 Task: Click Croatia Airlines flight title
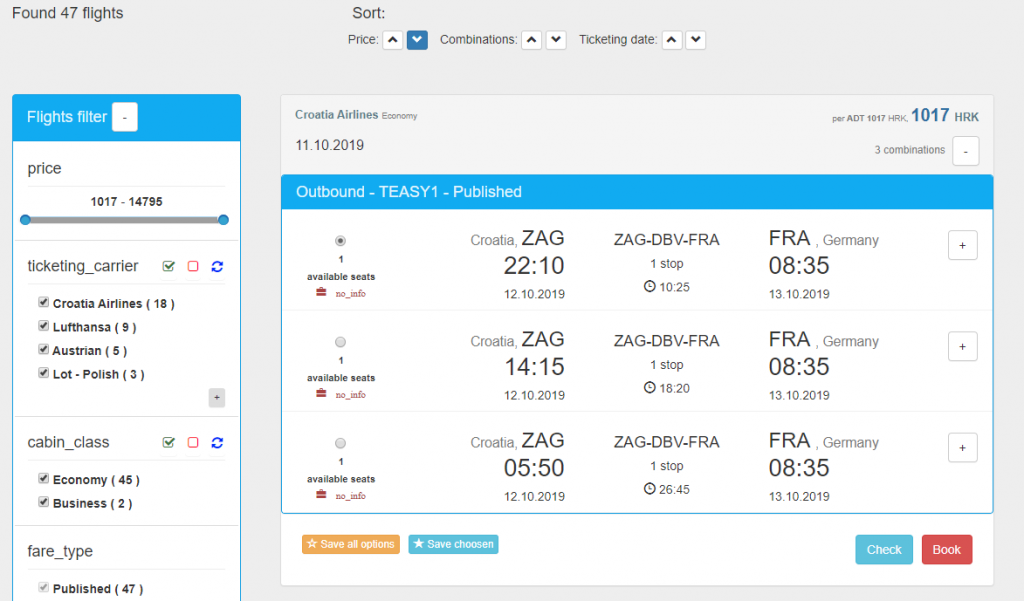click(336, 114)
